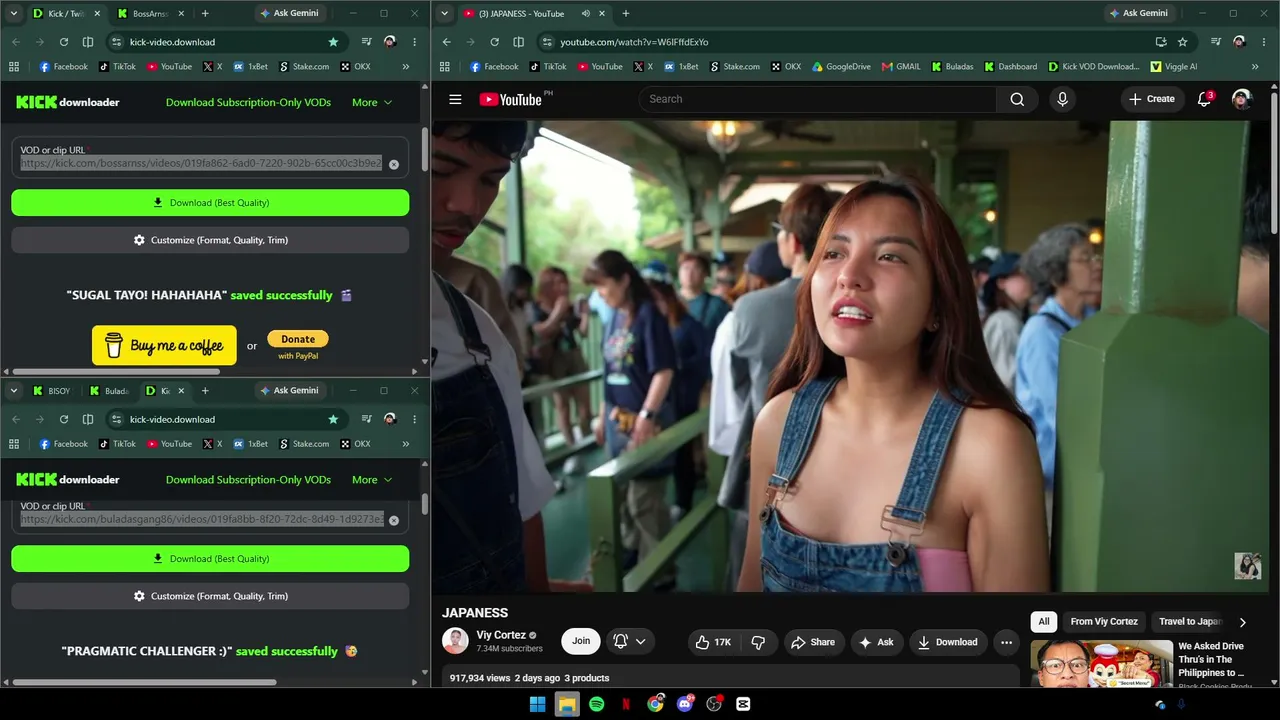The image size is (1280, 720).
Task: Open Google Chrome from the taskbar
Action: pyautogui.click(x=655, y=704)
